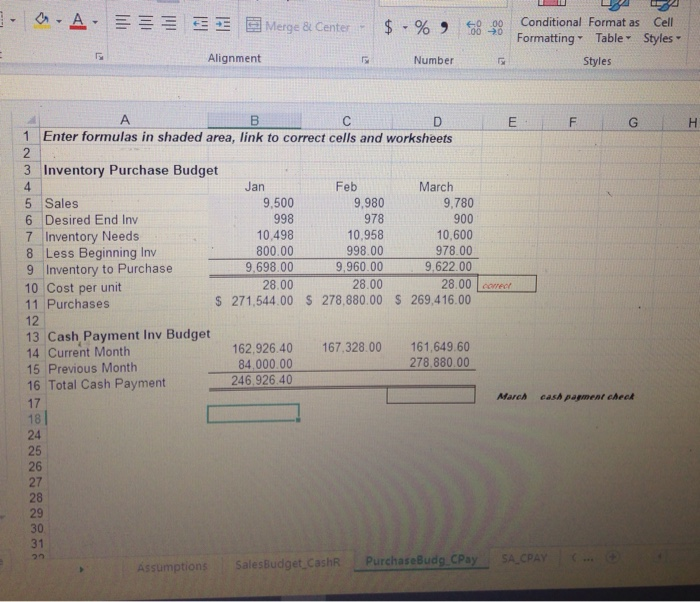Select row 11 header
Image resolution: width=700 pixels, height=602 pixels.
pyautogui.click(x=32, y=305)
